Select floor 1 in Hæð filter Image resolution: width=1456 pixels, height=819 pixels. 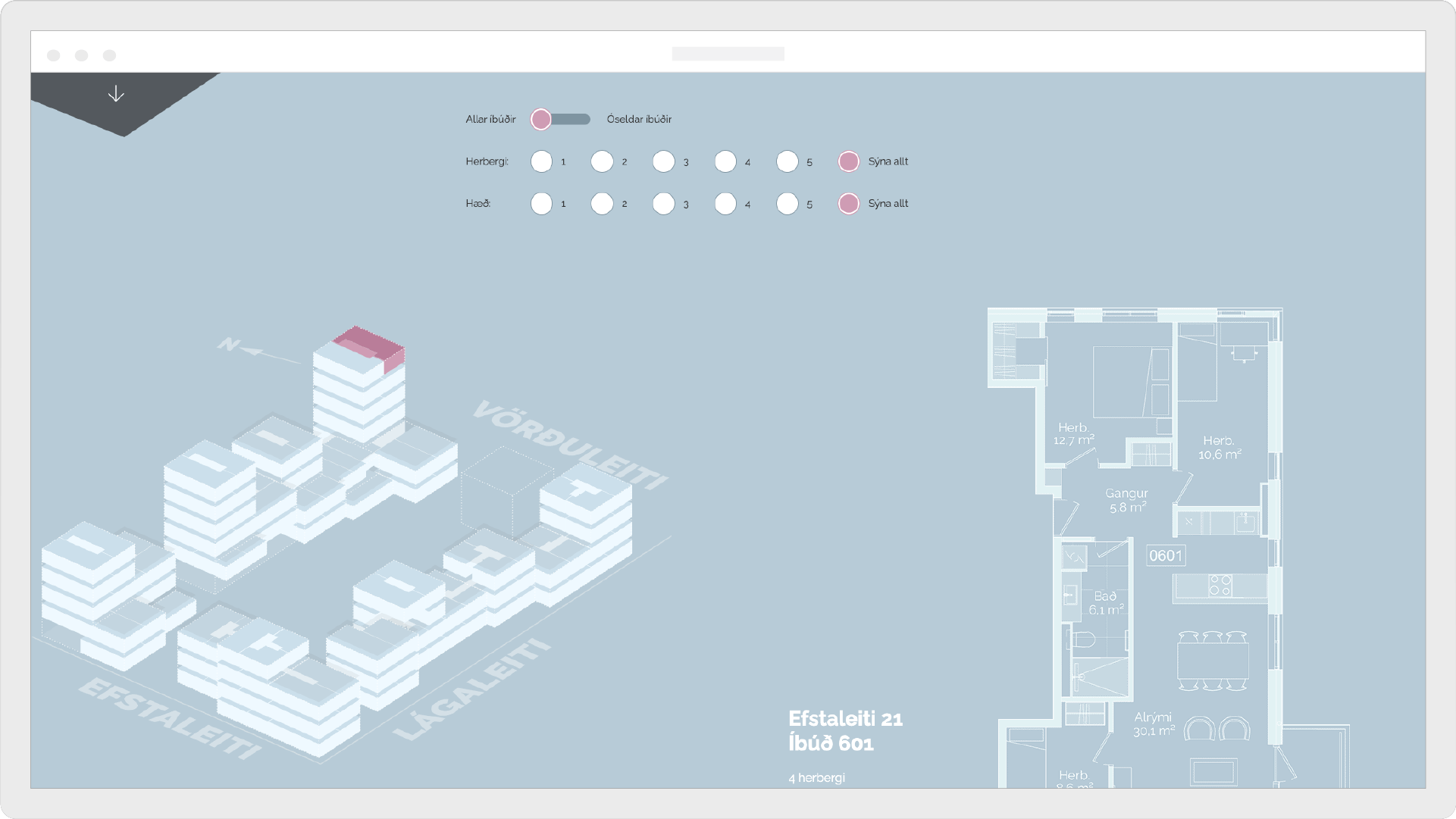coord(541,204)
